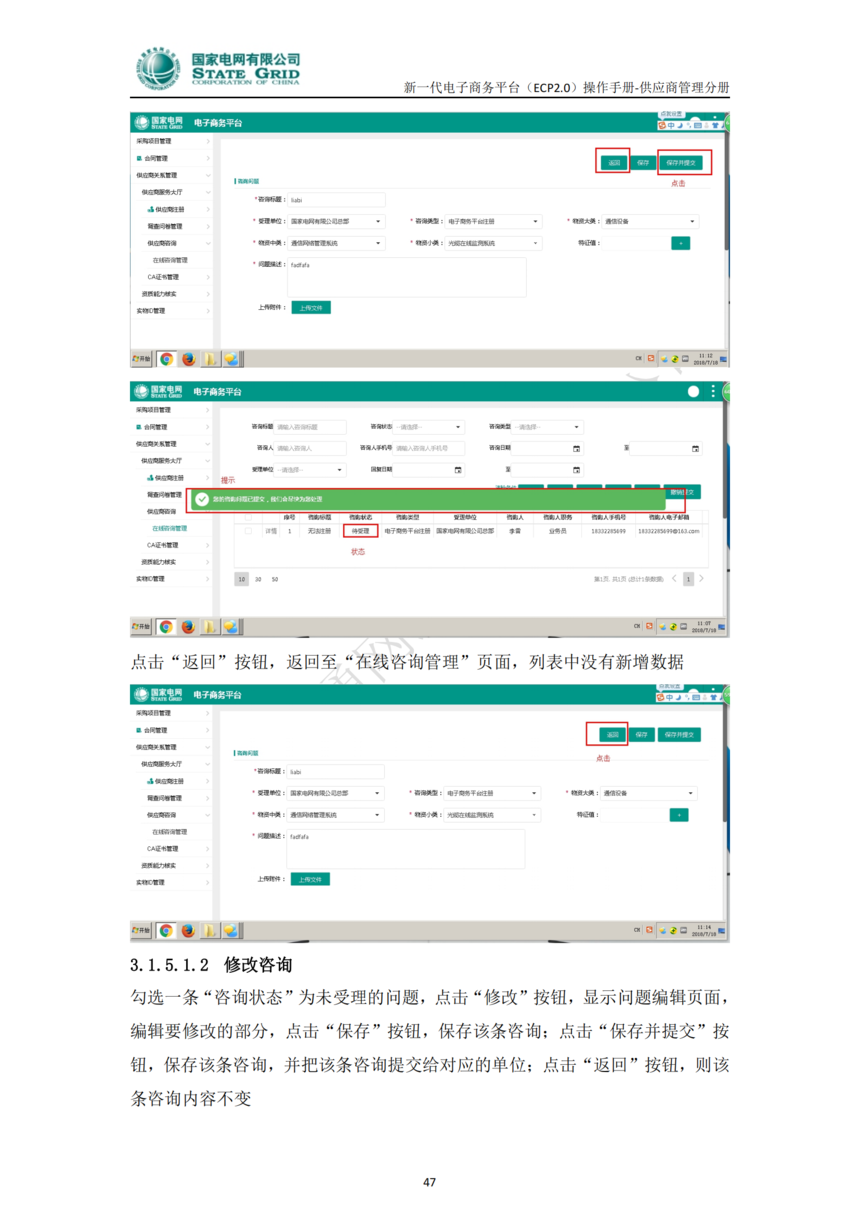Select page size 50 in pagination control
860x1216 pixels.
[x=277, y=578]
